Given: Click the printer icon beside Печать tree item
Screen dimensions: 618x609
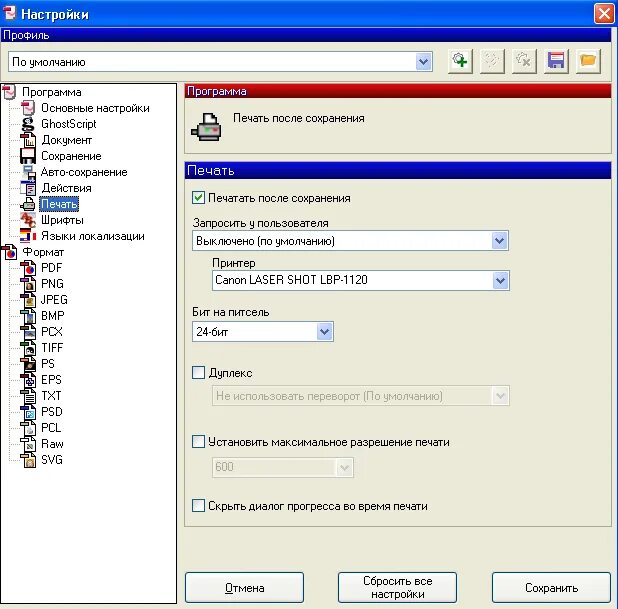Looking at the screenshot, I should tap(28, 204).
